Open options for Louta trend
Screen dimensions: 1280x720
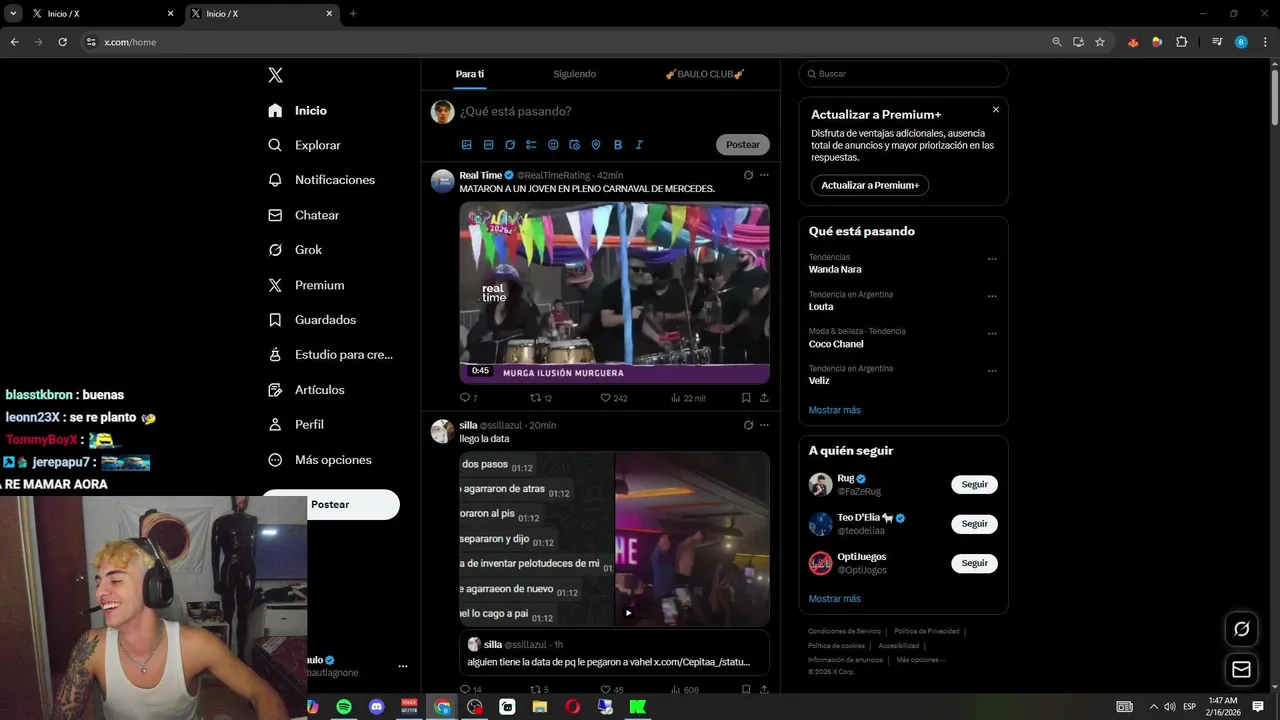992,296
